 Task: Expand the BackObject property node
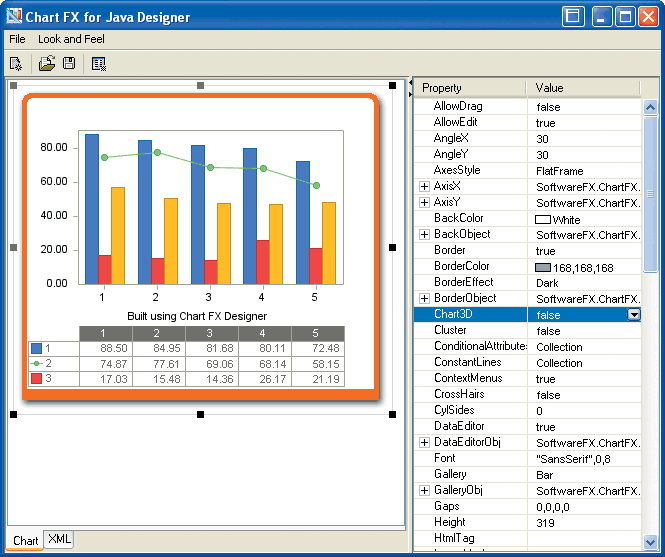(424, 234)
